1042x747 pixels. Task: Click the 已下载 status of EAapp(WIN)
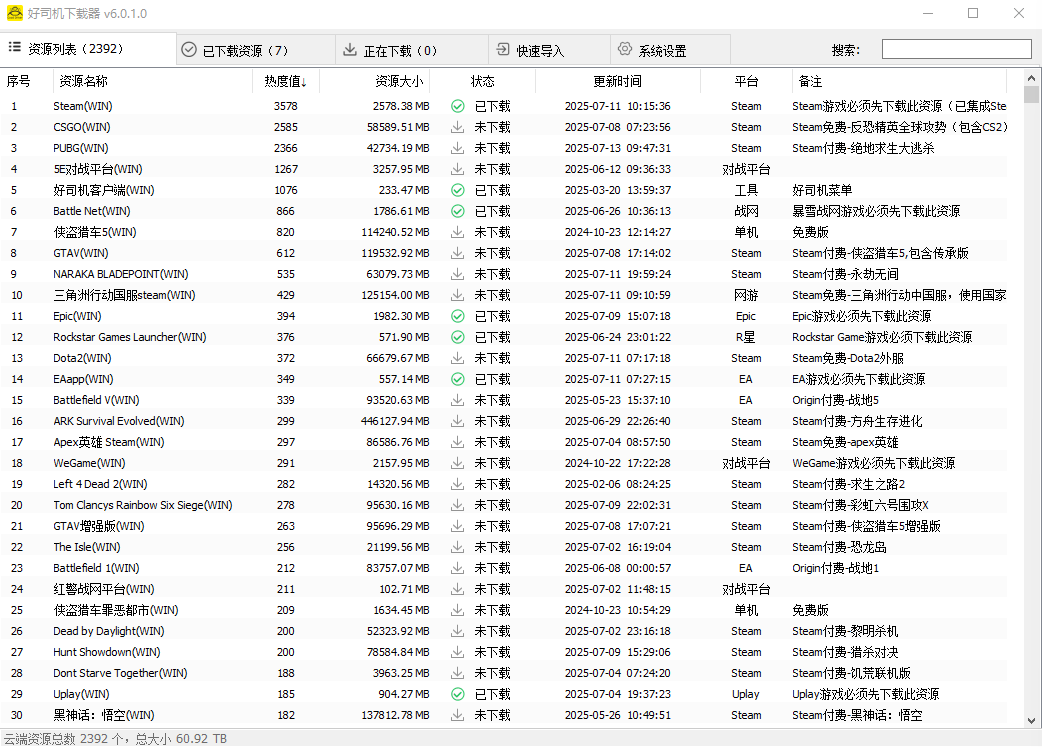click(492, 379)
